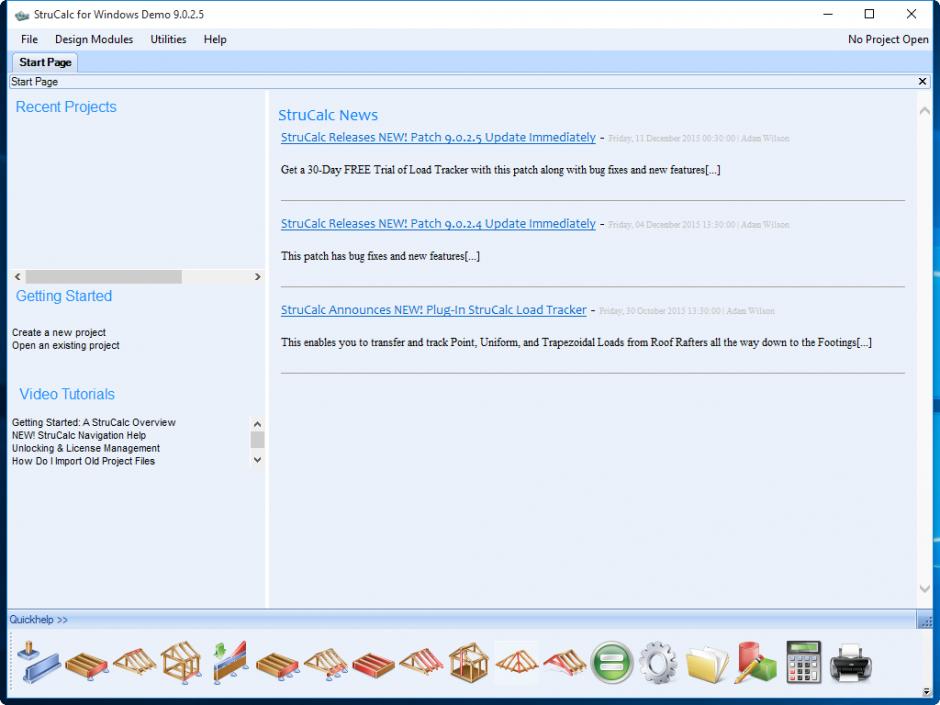The width and height of the screenshot is (940, 705).
Task: Click Video Tutorials list scroll up arrow
Action: (x=258, y=424)
